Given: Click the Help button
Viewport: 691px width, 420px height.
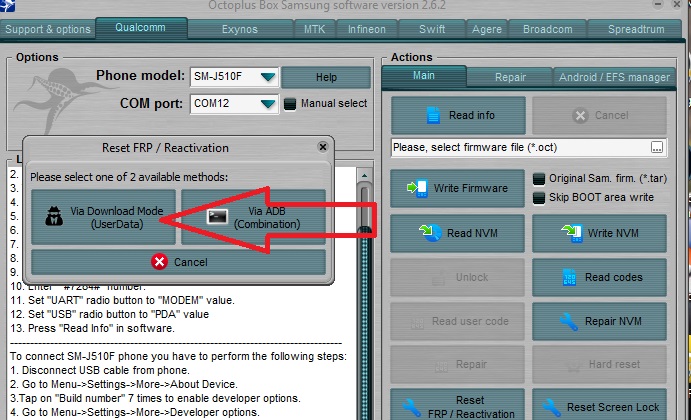Looking at the screenshot, I should pos(326,78).
